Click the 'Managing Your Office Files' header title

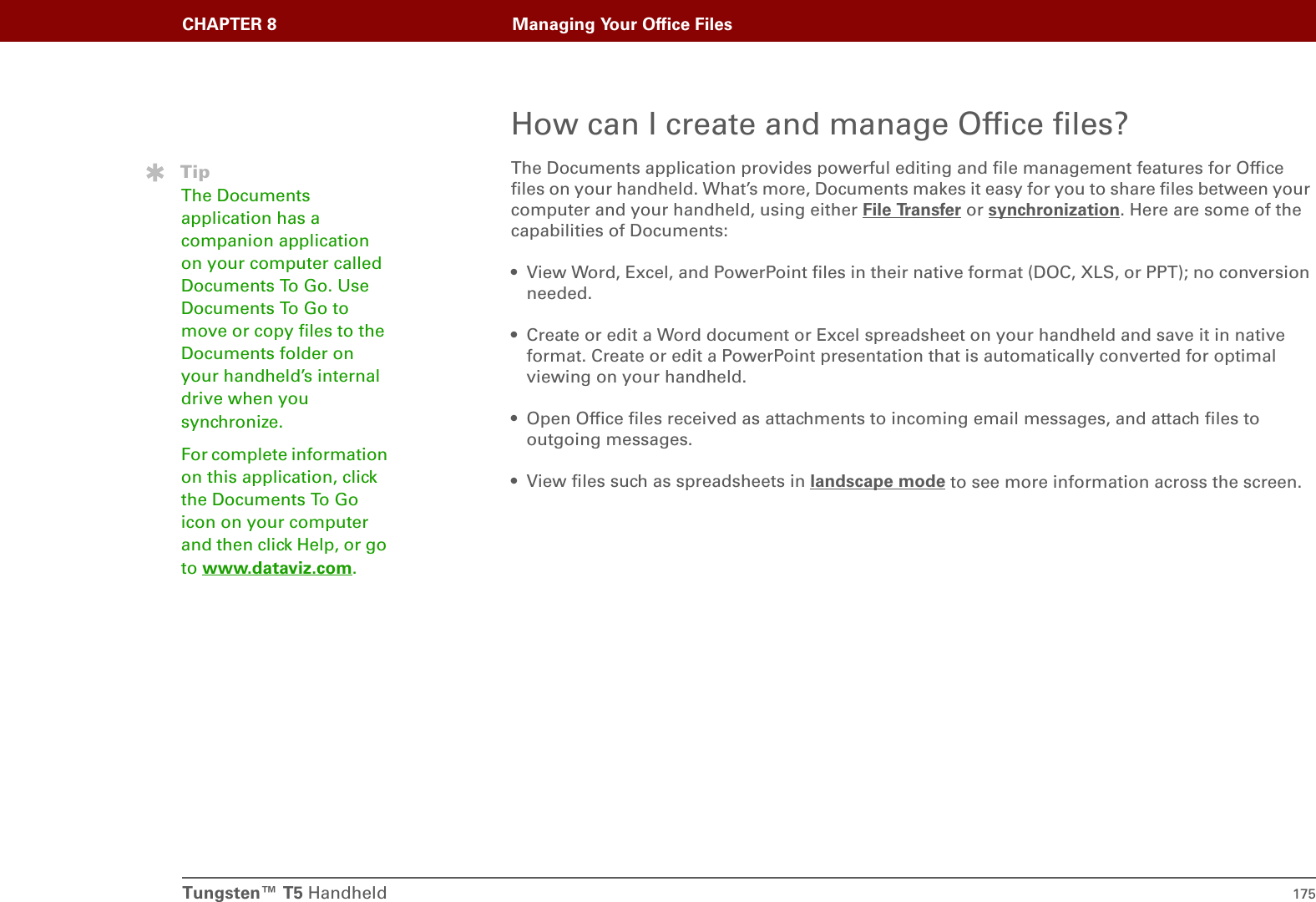pyautogui.click(x=622, y=24)
